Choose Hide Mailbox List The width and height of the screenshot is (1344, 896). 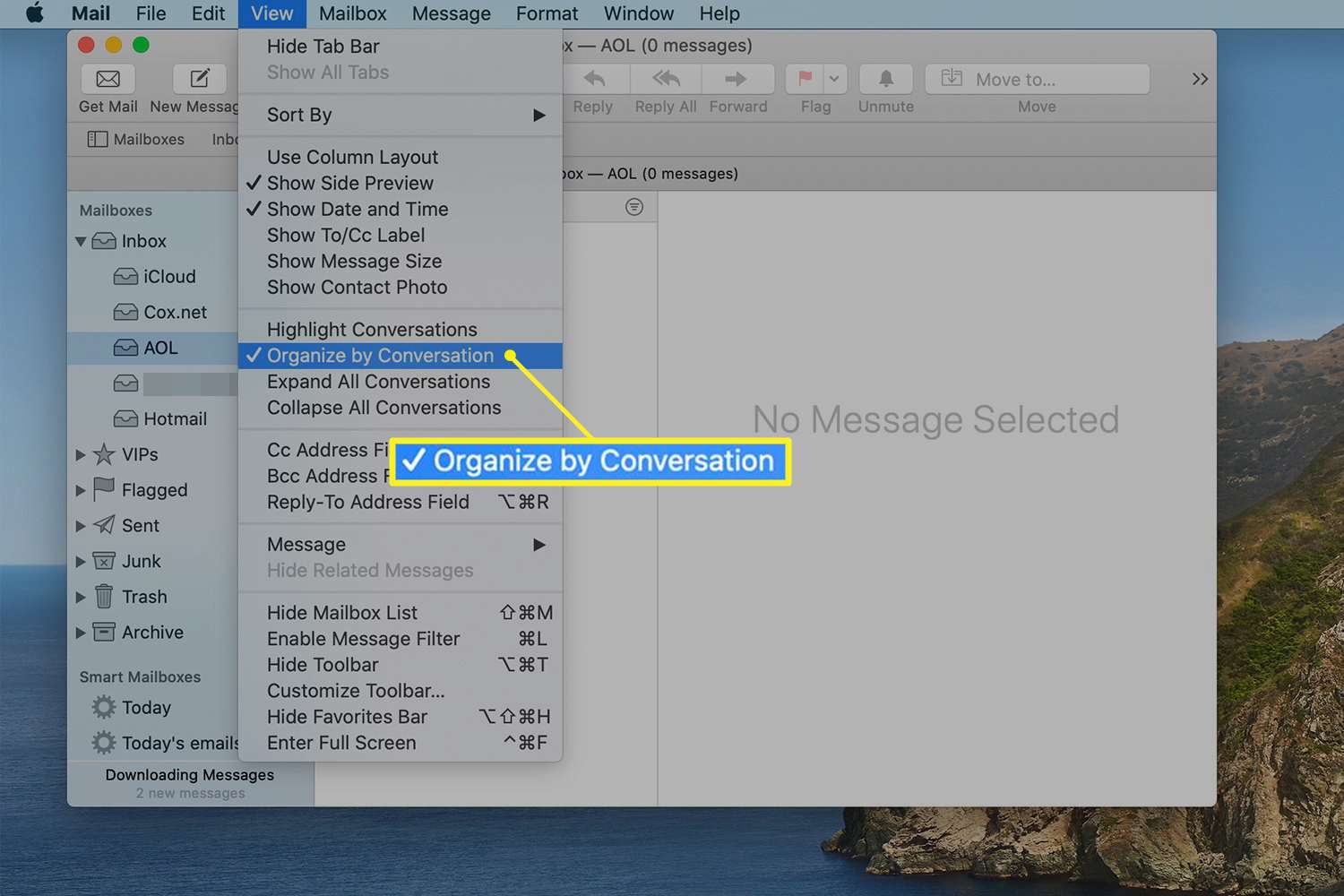click(401, 613)
